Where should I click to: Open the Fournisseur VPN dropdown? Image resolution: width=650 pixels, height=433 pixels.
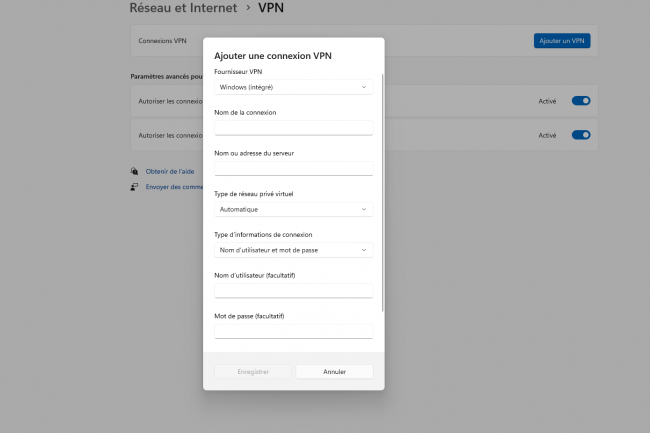pyautogui.click(x=293, y=87)
